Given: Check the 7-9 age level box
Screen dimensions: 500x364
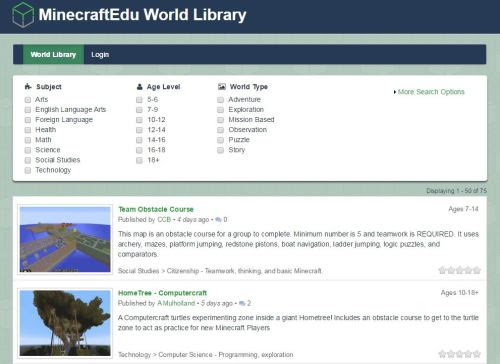Looking at the screenshot, I should click(139, 110).
